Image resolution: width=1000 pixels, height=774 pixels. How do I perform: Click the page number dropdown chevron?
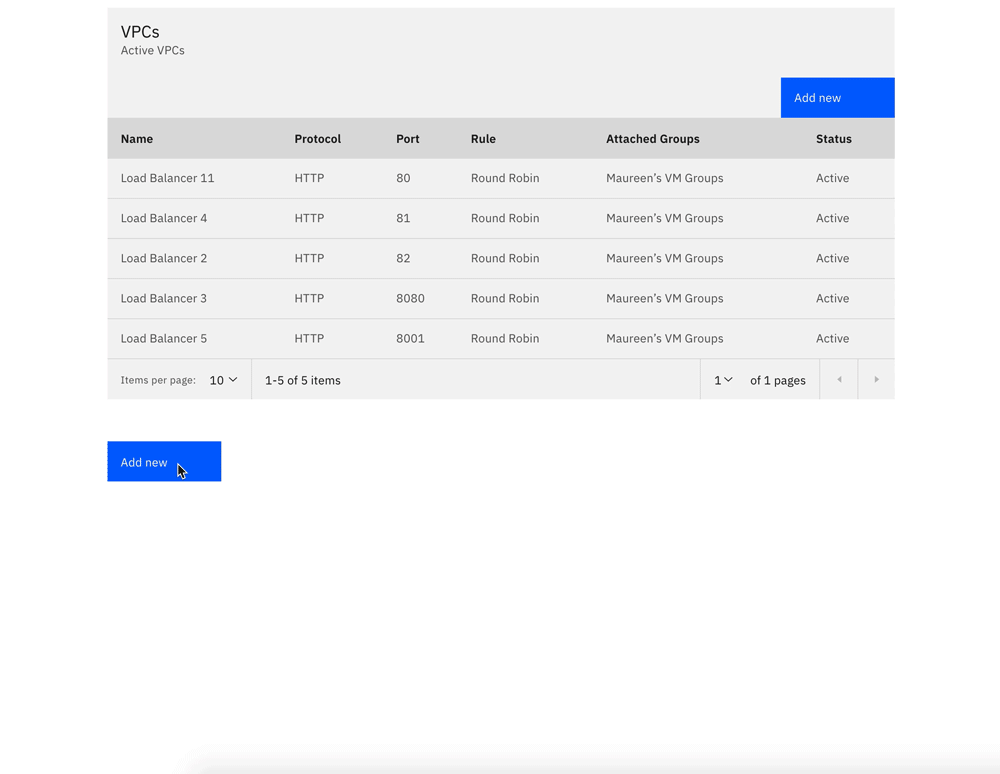729,379
